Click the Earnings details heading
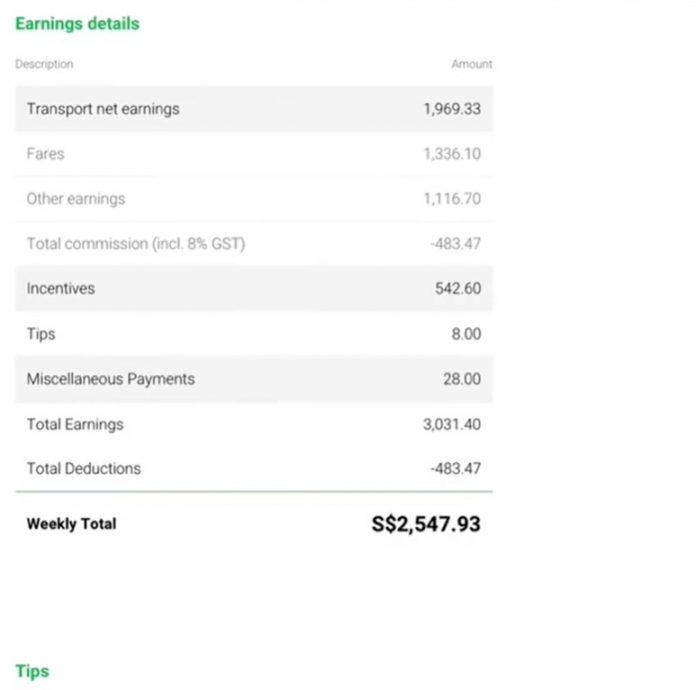696x690 pixels. pyautogui.click(x=77, y=23)
